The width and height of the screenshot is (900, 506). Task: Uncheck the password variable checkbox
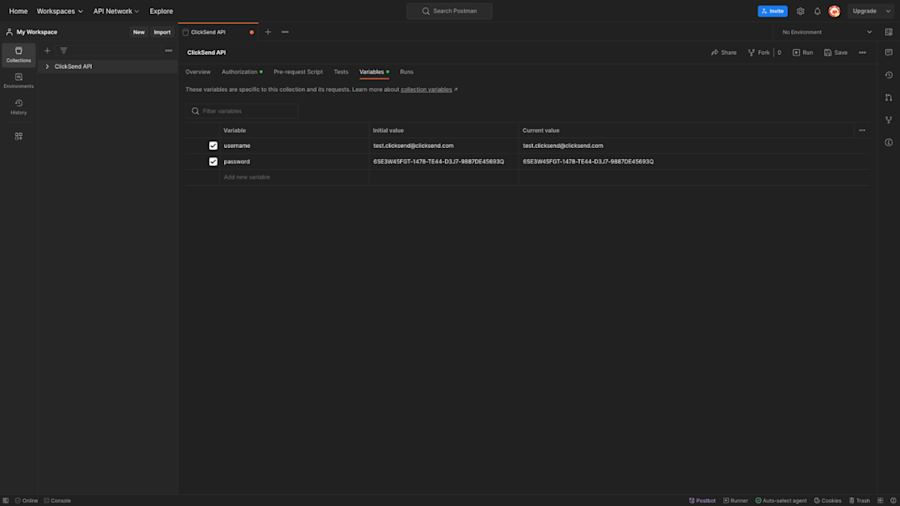[x=213, y=162]
